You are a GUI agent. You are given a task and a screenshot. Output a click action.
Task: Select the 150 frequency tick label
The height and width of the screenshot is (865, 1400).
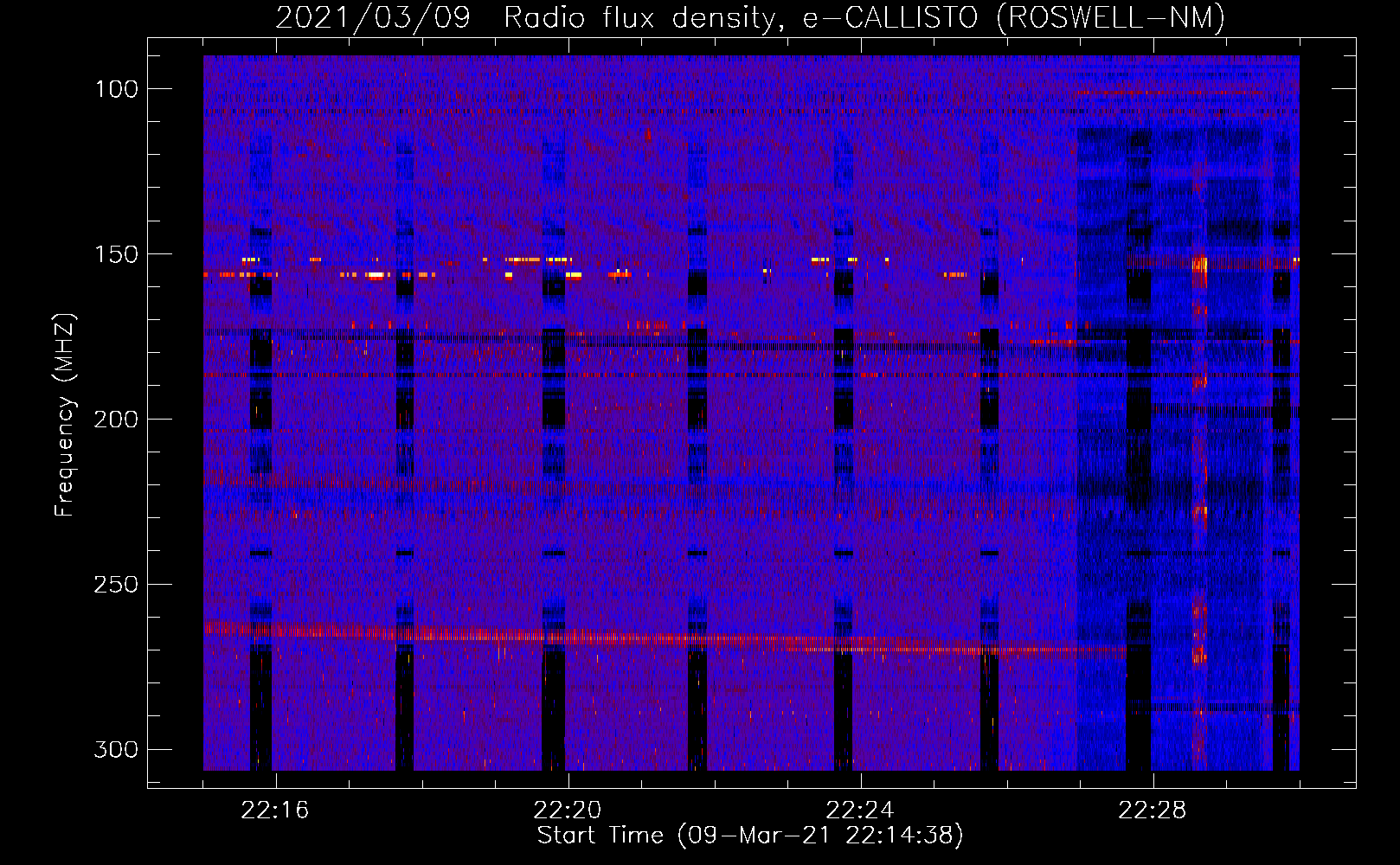(116, 254)
